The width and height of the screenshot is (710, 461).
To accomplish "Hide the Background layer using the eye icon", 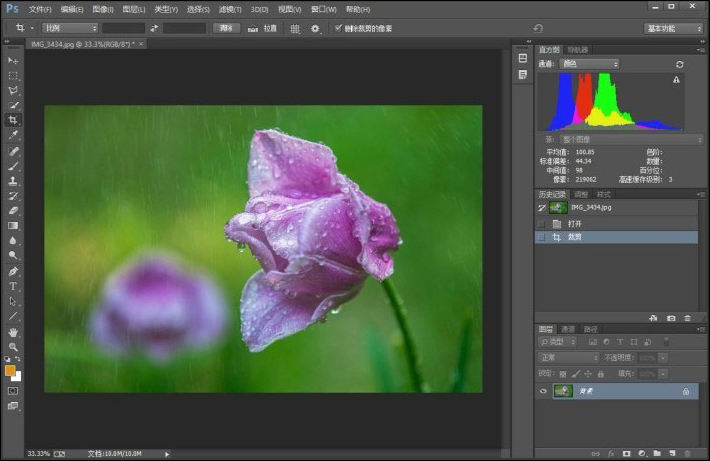I will [544, 391].
